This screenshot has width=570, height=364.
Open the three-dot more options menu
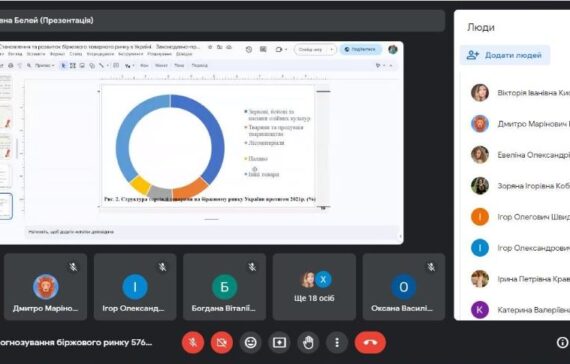pyautogui.click(x=337, y=343)
